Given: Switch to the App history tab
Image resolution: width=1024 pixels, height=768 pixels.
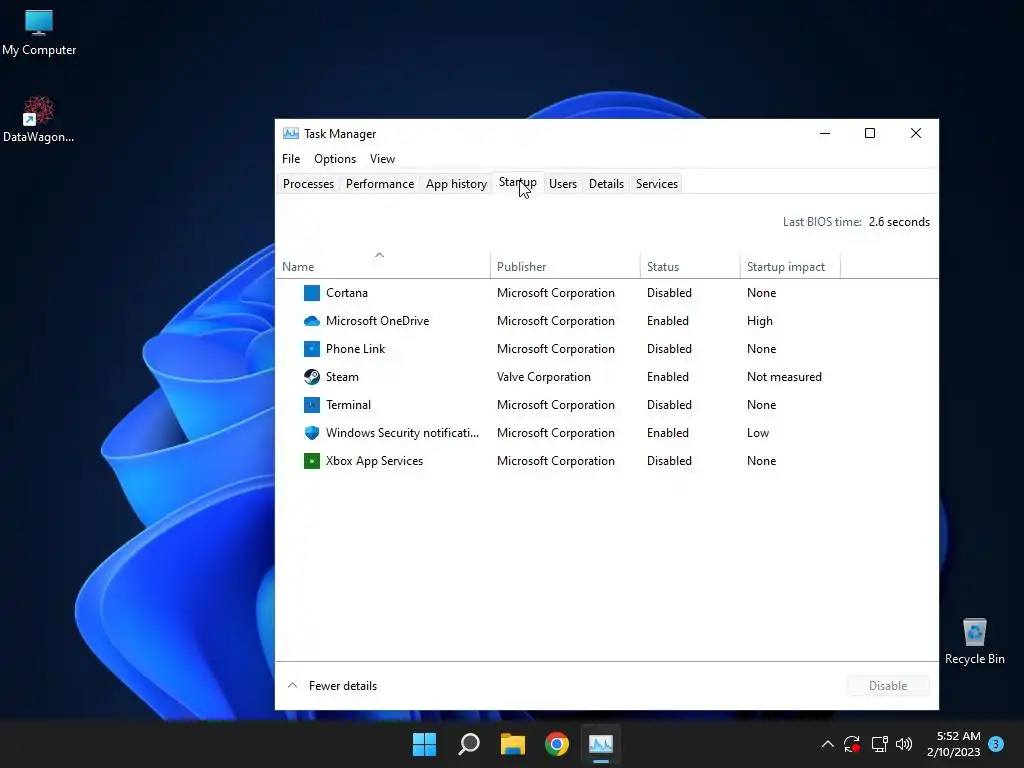Looking at the screenshot, I should coord(456,184).
